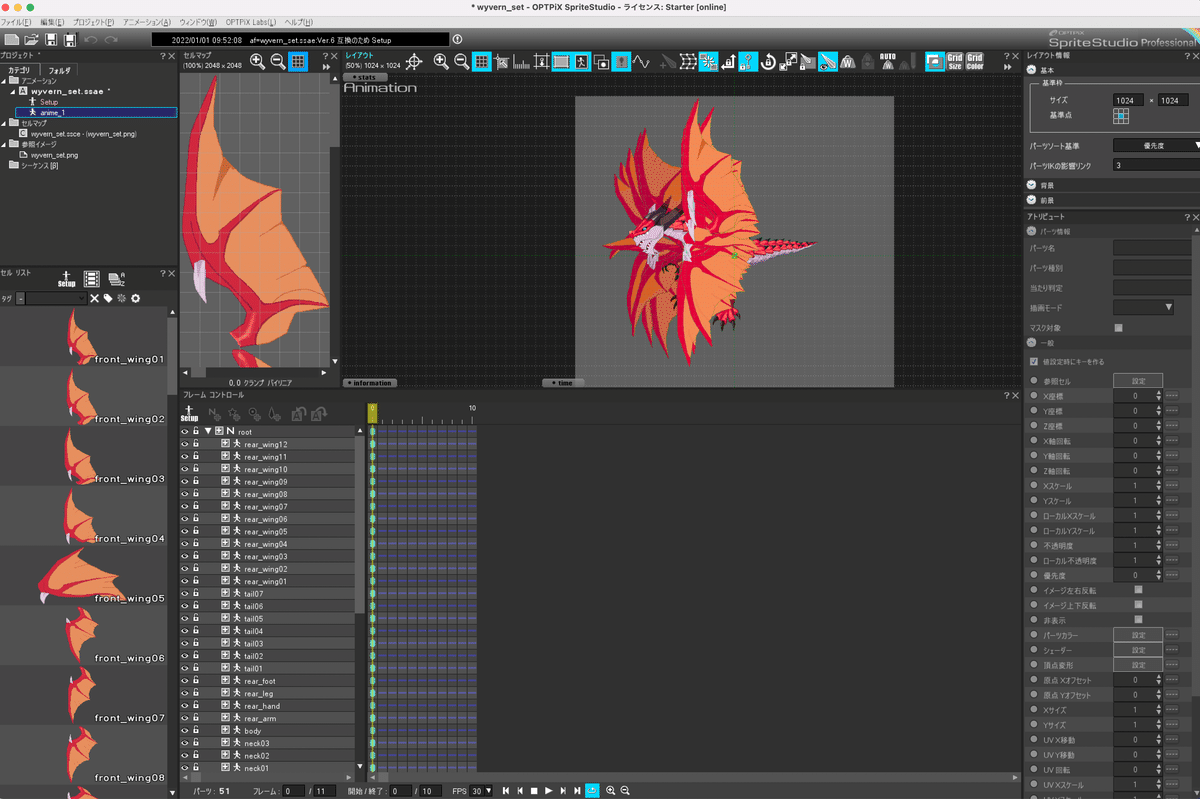Viewport: 1200px width, 799px height.
Task: Open a project with the folder icon
Action: click(x=31, y=39)
